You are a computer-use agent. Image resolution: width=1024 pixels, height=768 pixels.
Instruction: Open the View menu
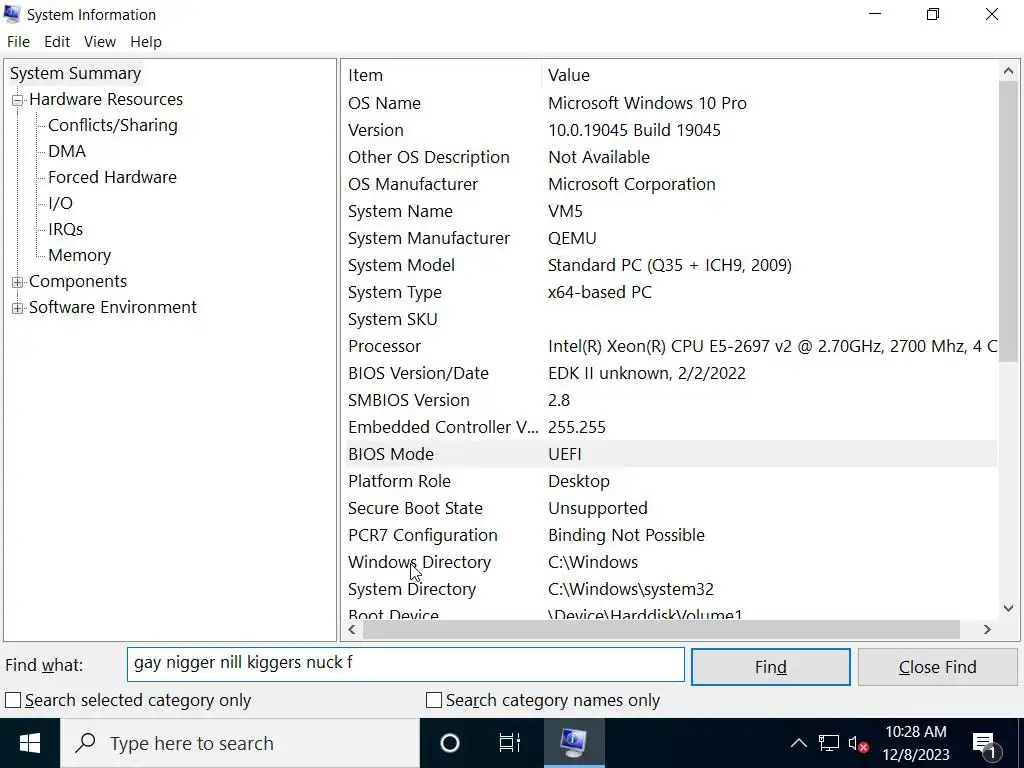point(100,42)
